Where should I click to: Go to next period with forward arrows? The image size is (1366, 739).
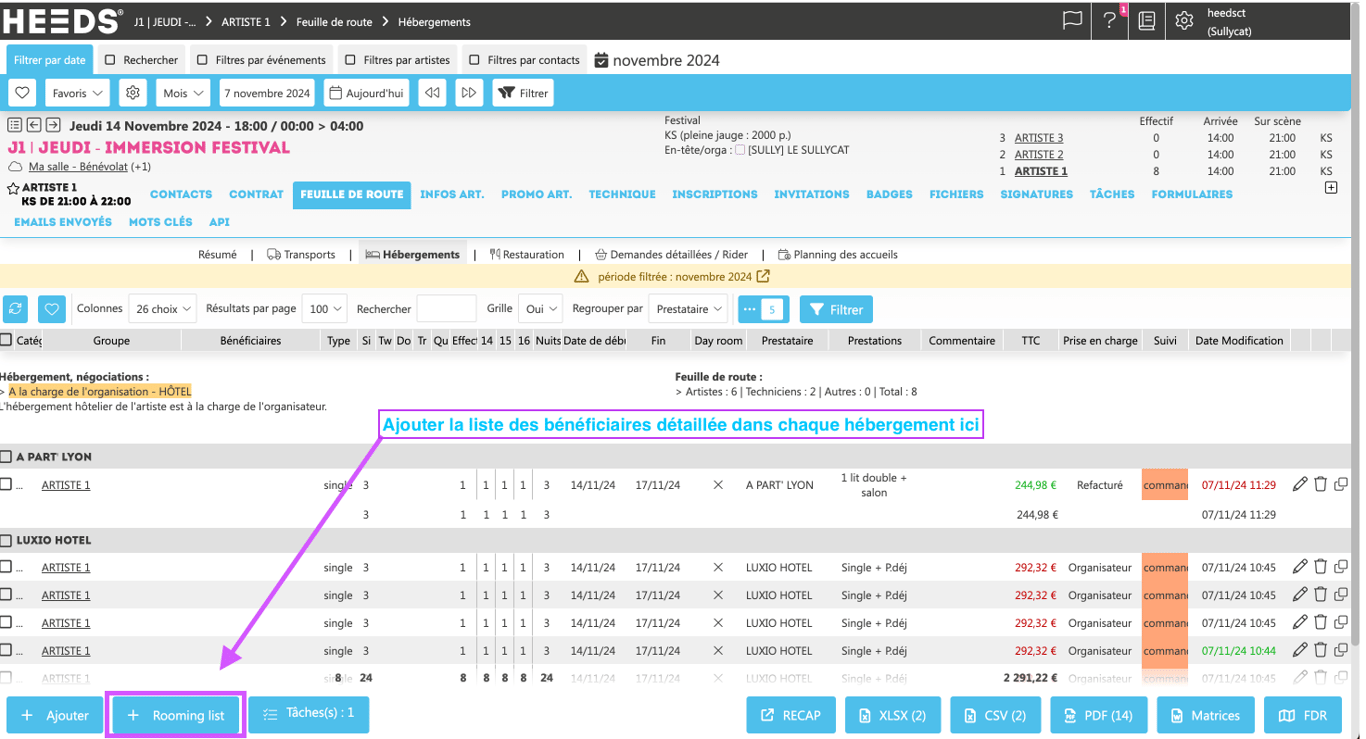coord(469,93)
